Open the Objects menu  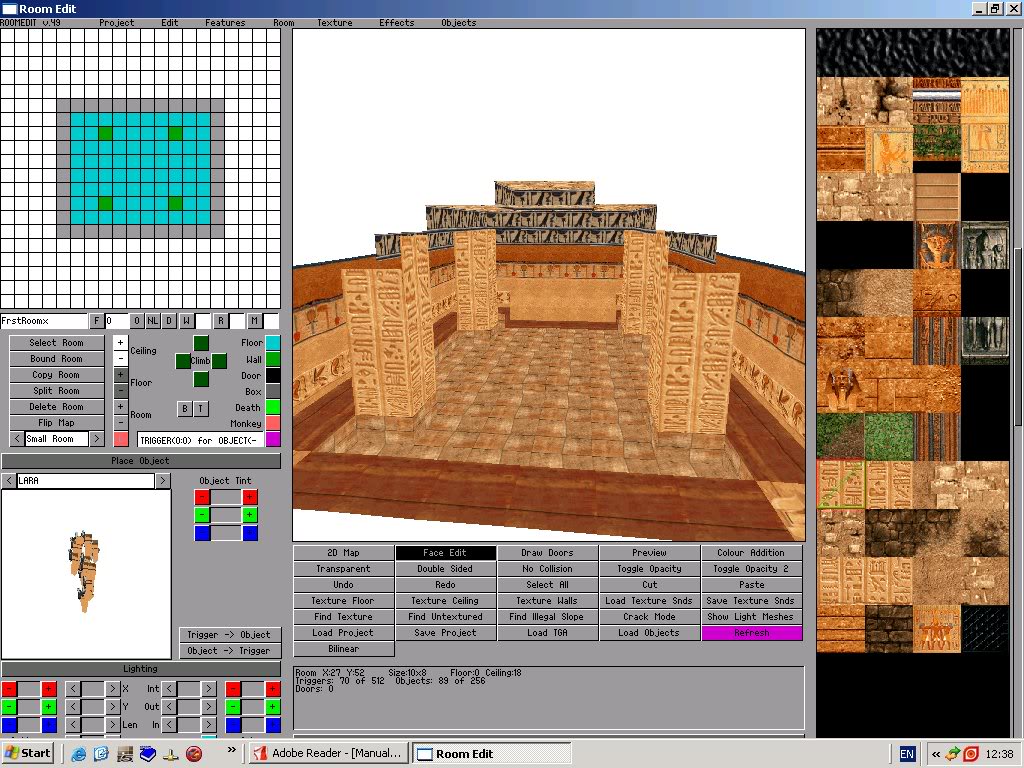click(458, 23)
